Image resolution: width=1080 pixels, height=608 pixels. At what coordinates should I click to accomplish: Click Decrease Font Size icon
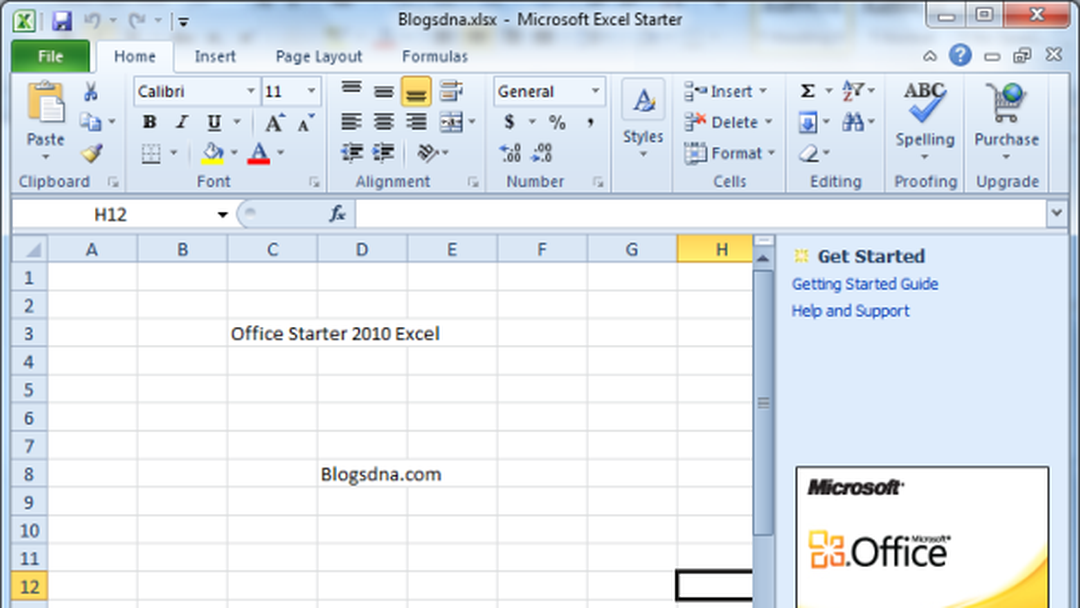[x=305, y=122]
